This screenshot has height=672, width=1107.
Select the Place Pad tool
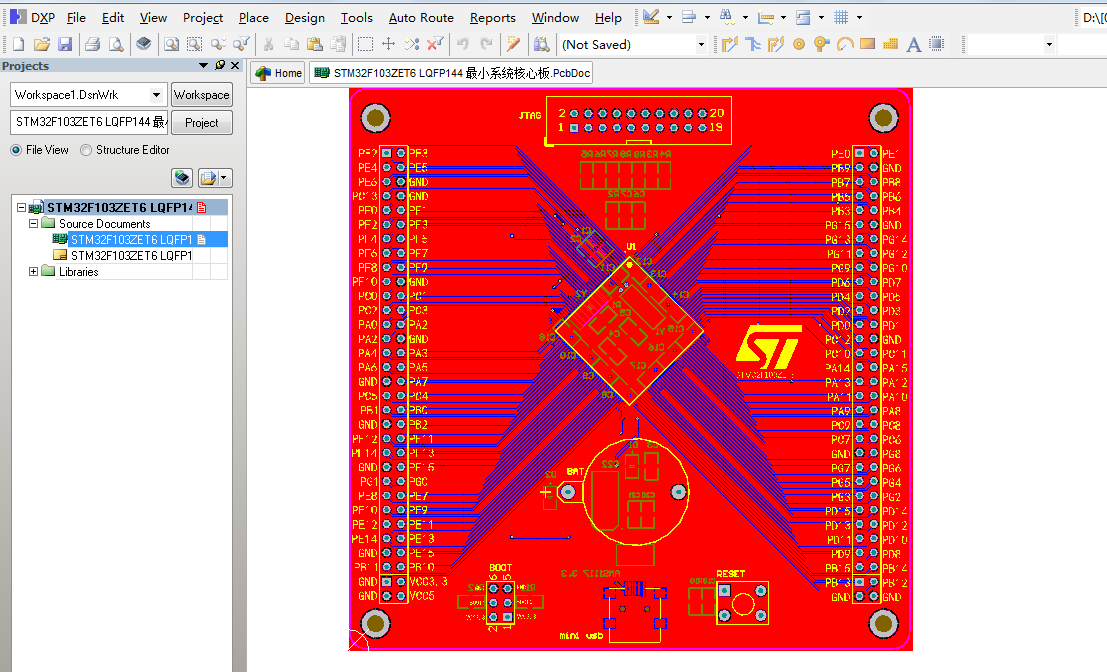pos(798,44)
